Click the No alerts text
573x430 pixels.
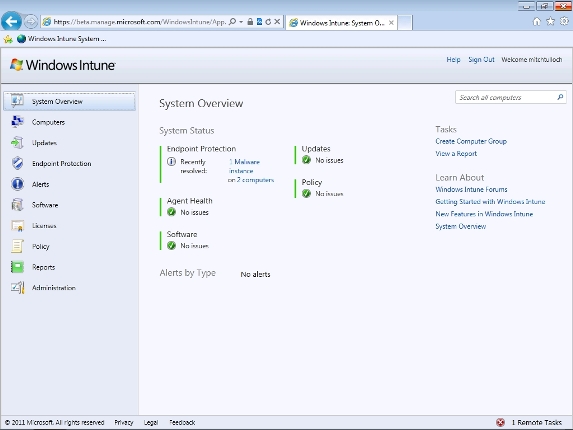(255, 274)
